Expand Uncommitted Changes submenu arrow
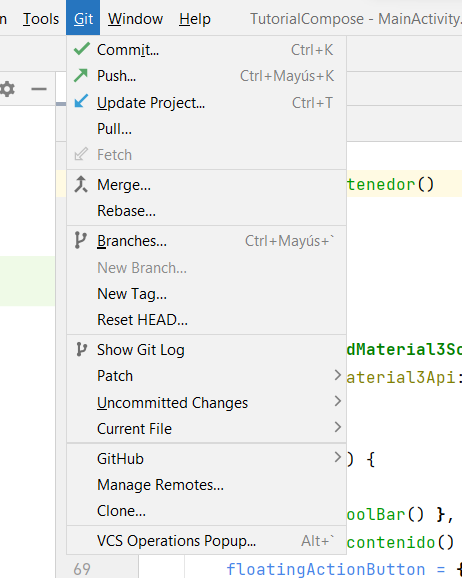The image size is (462, 578). 337,401
